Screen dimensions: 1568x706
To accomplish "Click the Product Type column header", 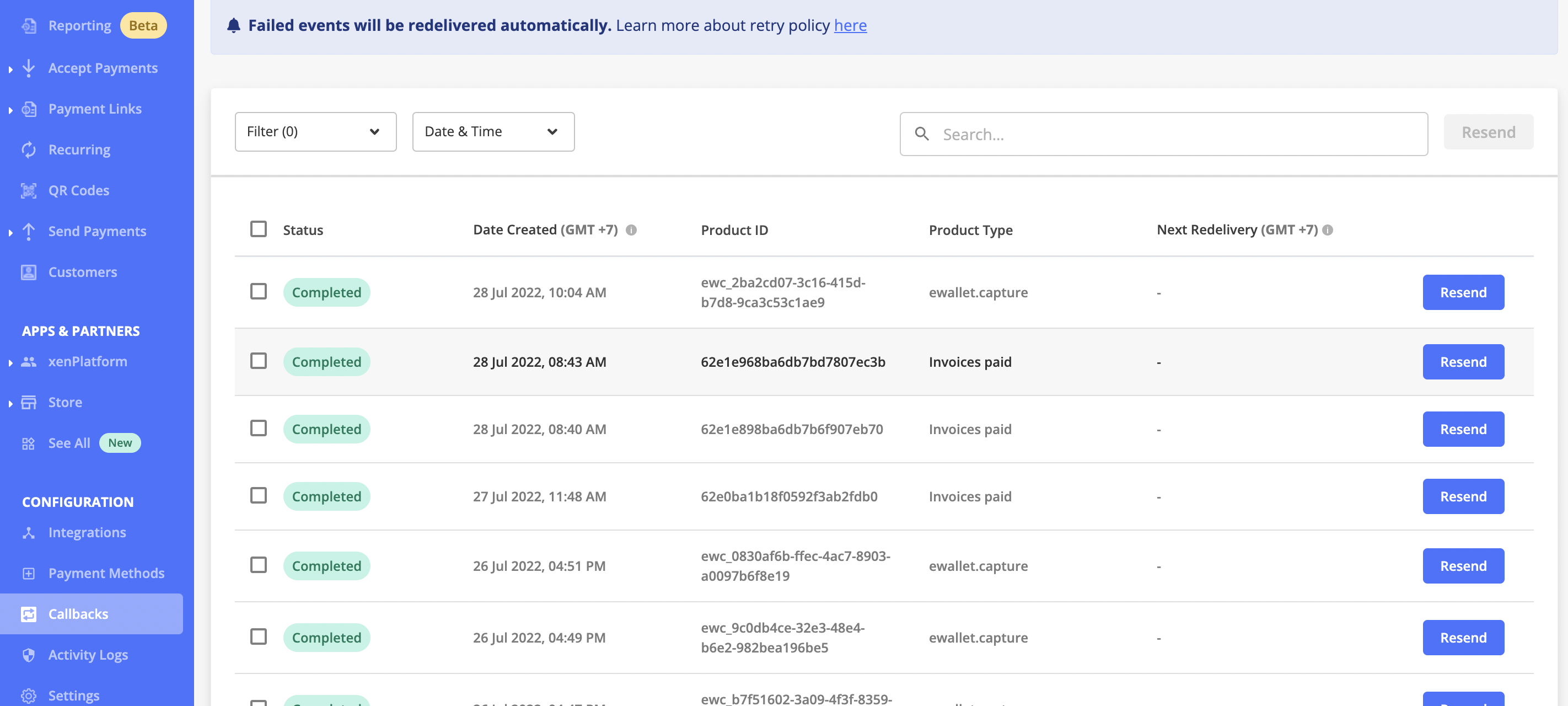I will click(x=971, y=230).
